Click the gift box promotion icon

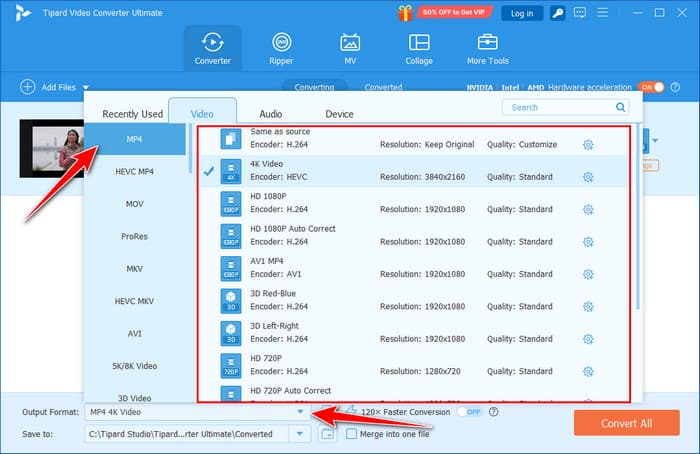[x=405, y=13]
